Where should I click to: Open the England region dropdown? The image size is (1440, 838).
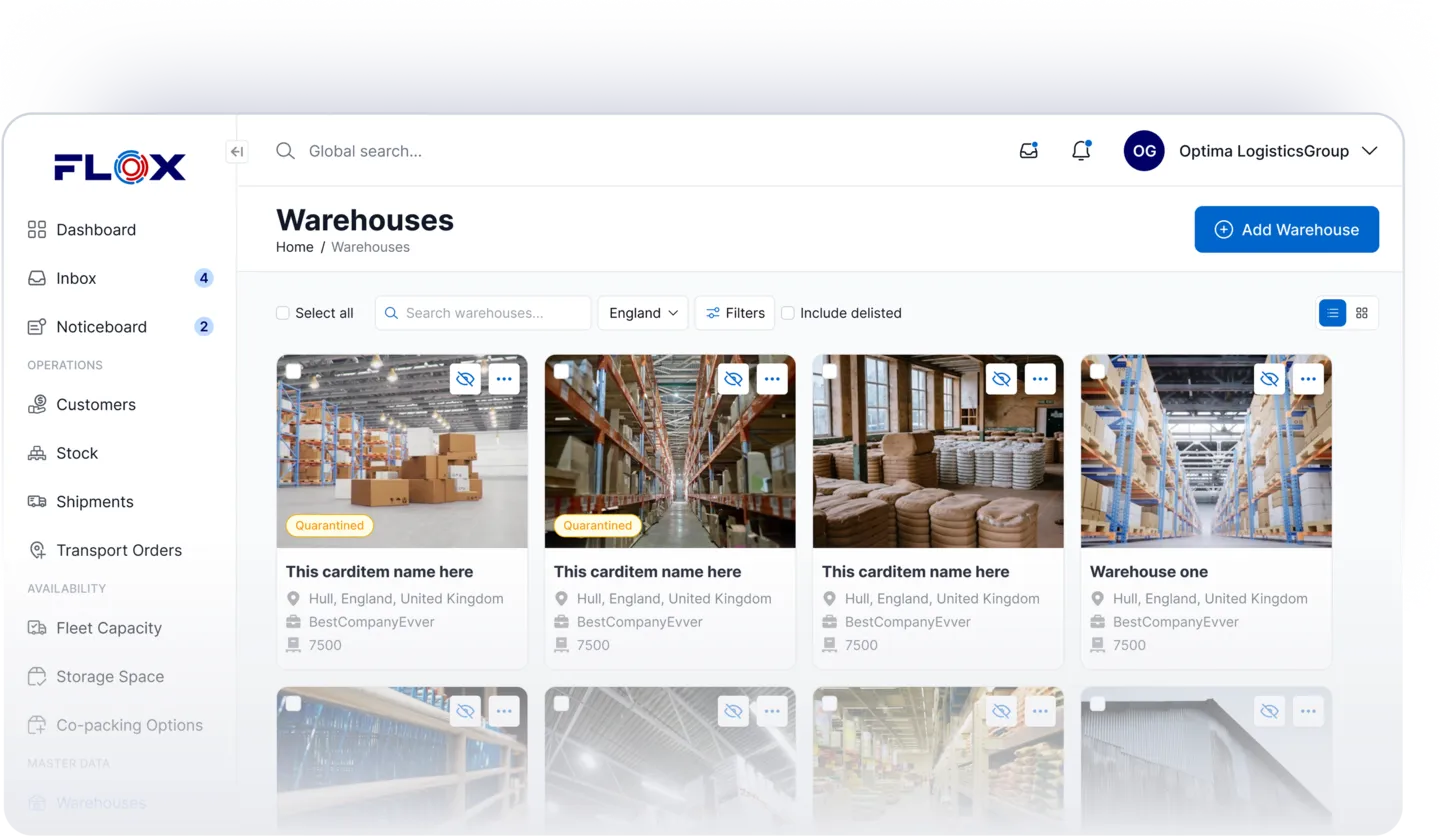click(x=643, y=313)
